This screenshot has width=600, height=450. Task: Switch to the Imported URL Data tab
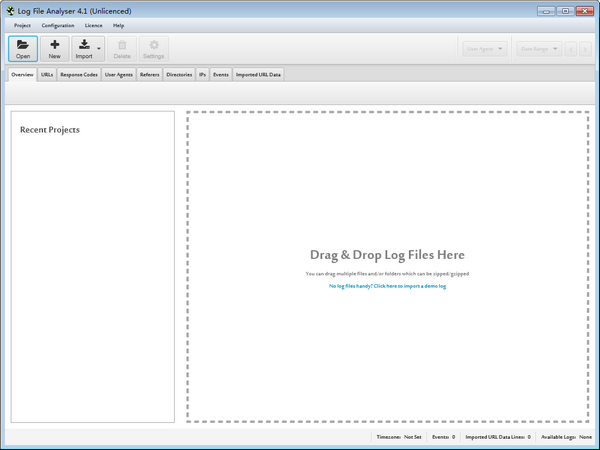click(x=258, y=75)
